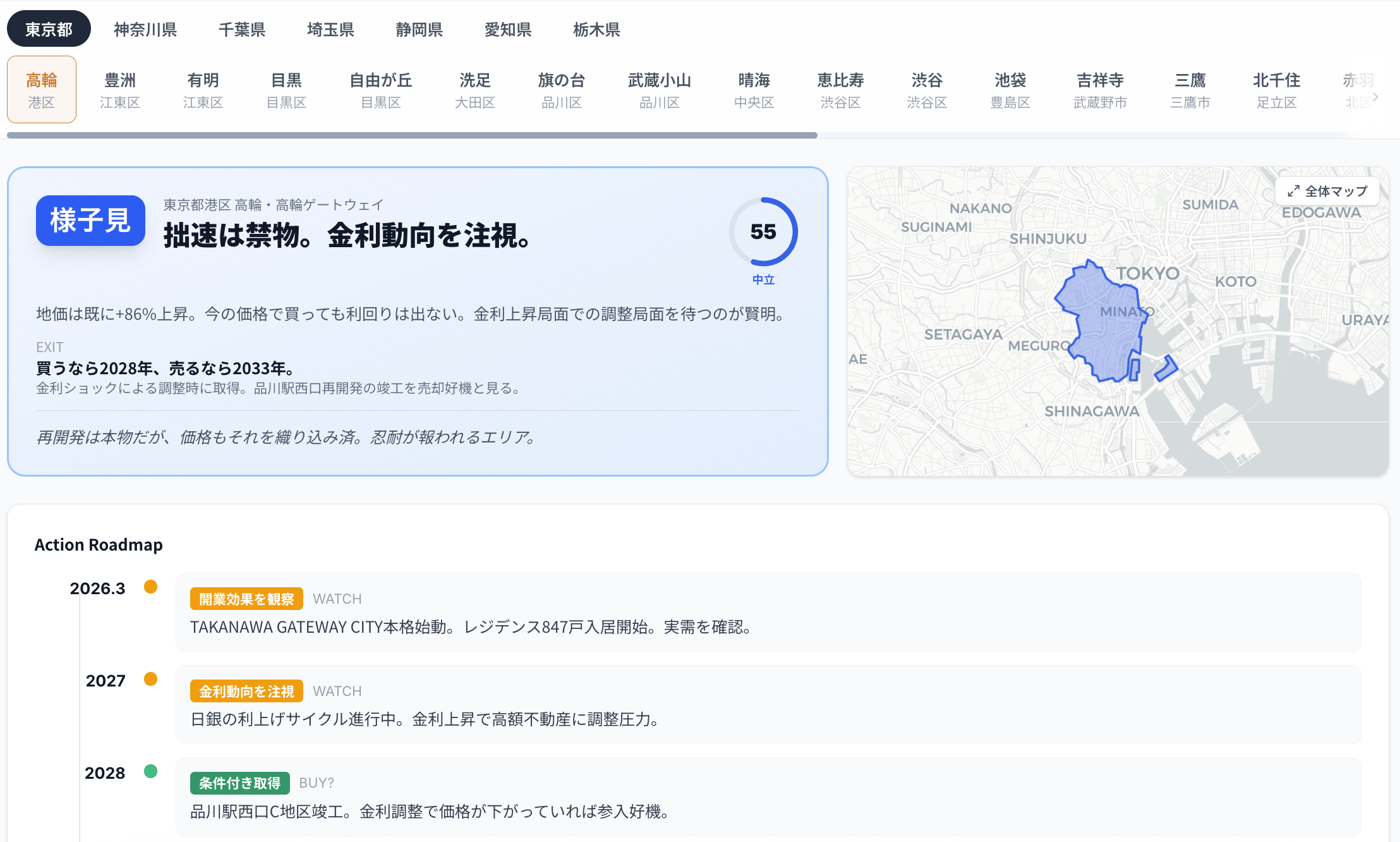Click the 2026.3 date label
The image size is (1400, 842).
tap(97, 589)
